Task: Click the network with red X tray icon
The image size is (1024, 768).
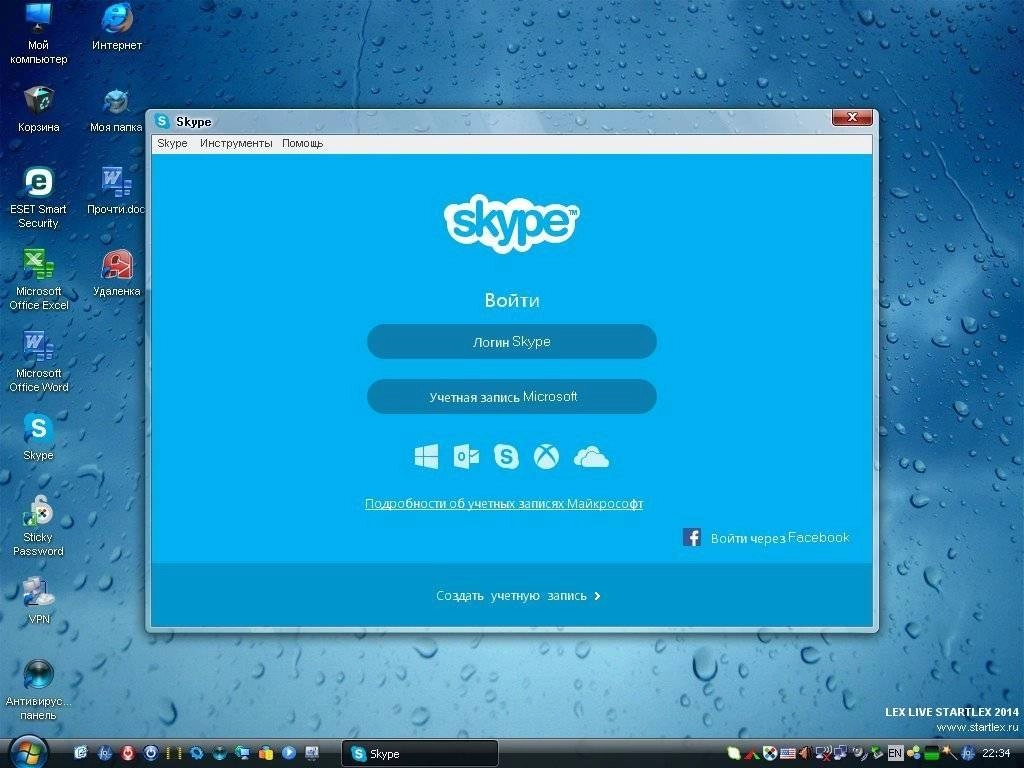Action: click(x=824, y=753)
